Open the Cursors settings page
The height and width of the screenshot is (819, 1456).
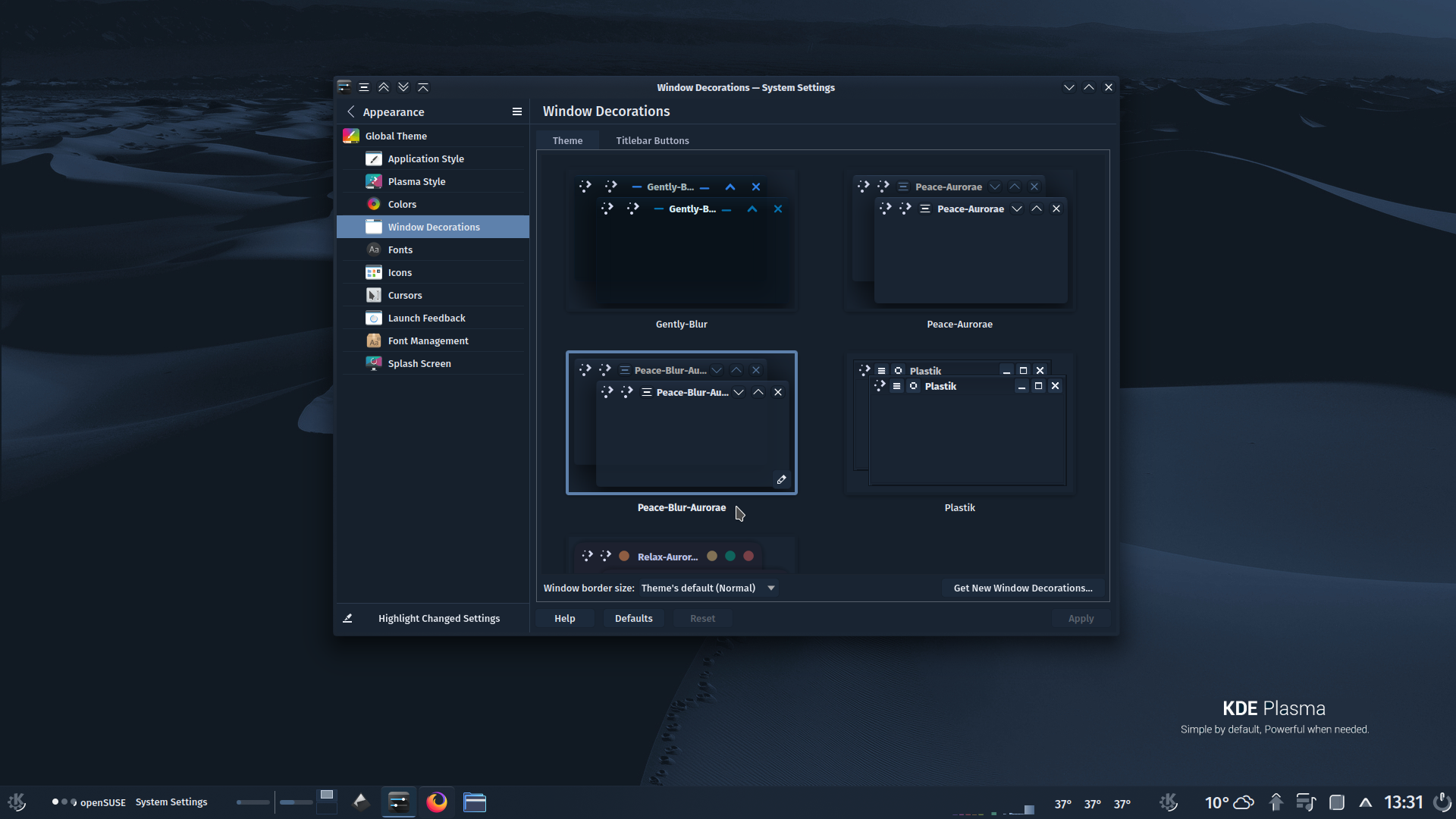point(433,295)
